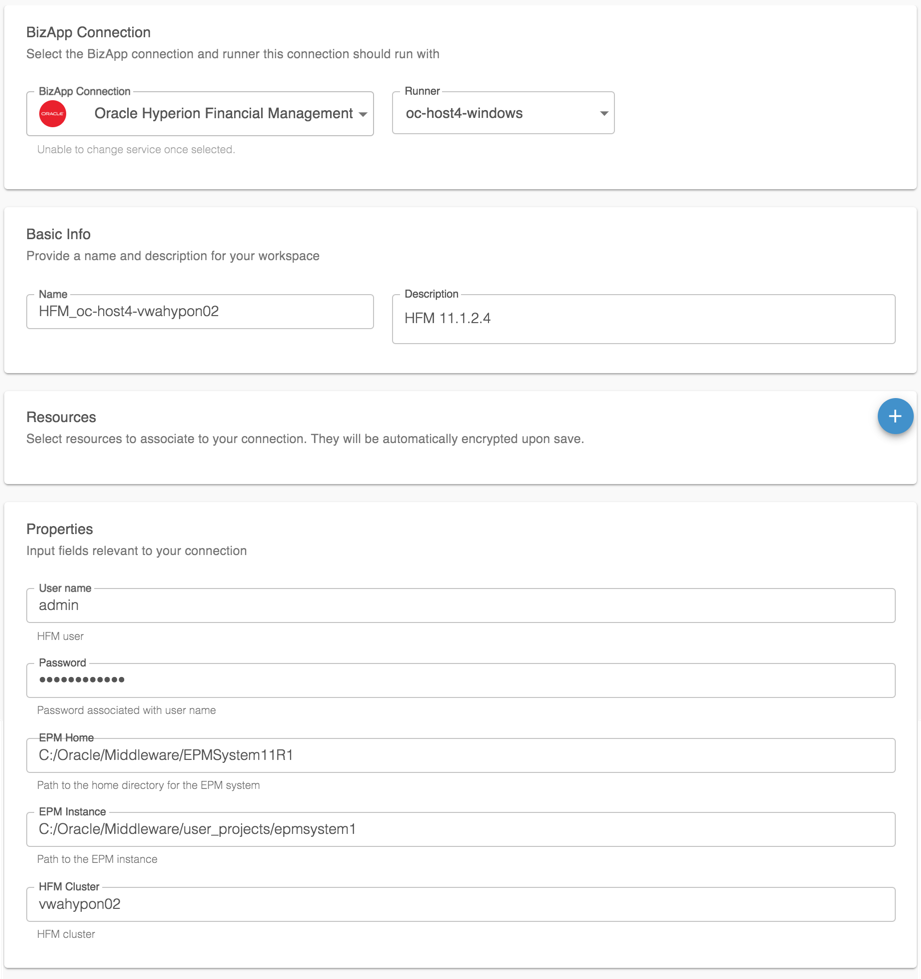Click the User name field containing admin
The image size is (921, 979).
[x=460, y=605]
